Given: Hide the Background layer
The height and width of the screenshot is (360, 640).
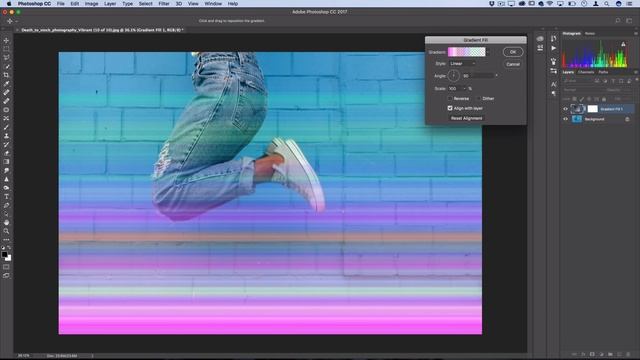Looking at the screenshot, I should (565, 119).
